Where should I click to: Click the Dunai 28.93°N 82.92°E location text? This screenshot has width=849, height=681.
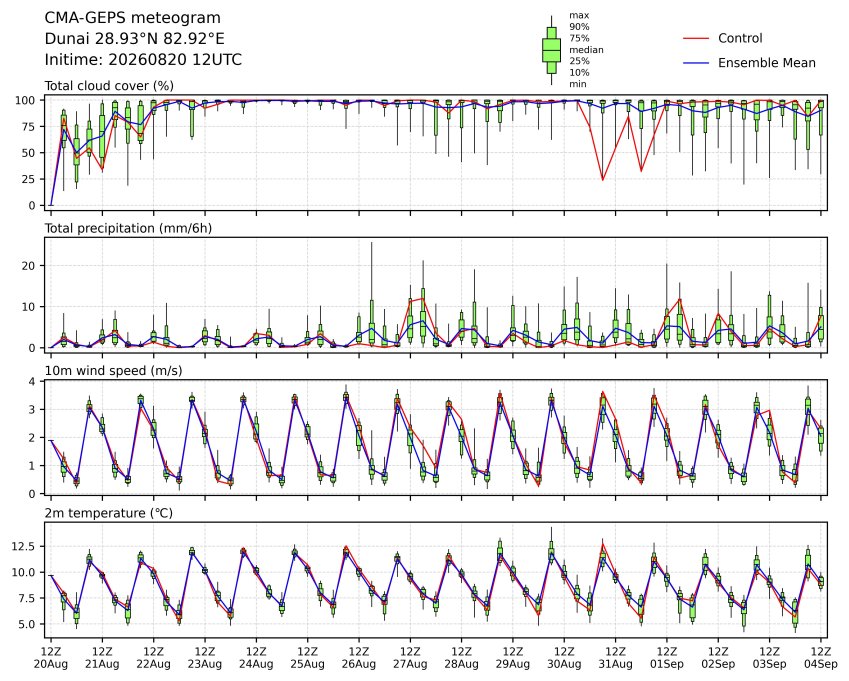tap(134, 39)
